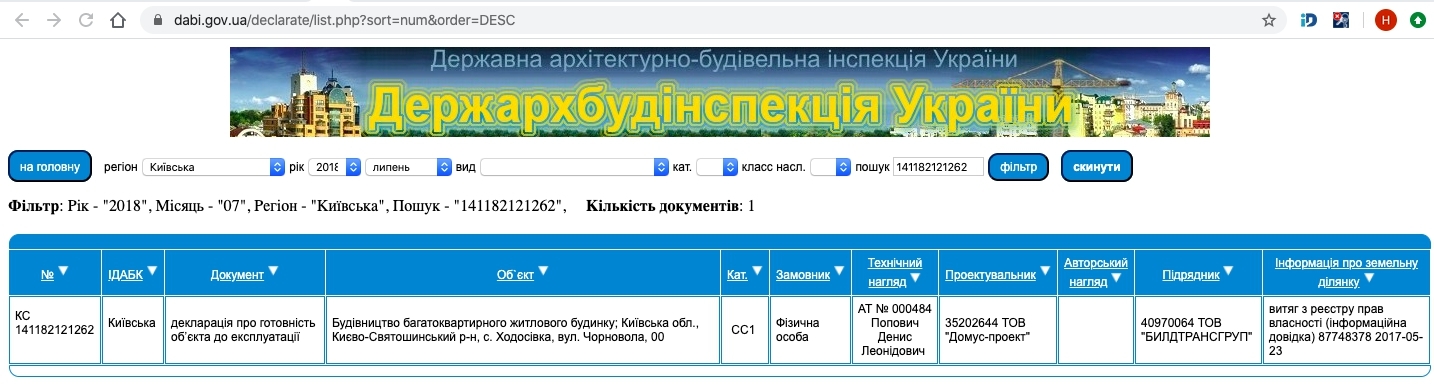Click the sort arrow next to Об`єкт

click(544, 272)
